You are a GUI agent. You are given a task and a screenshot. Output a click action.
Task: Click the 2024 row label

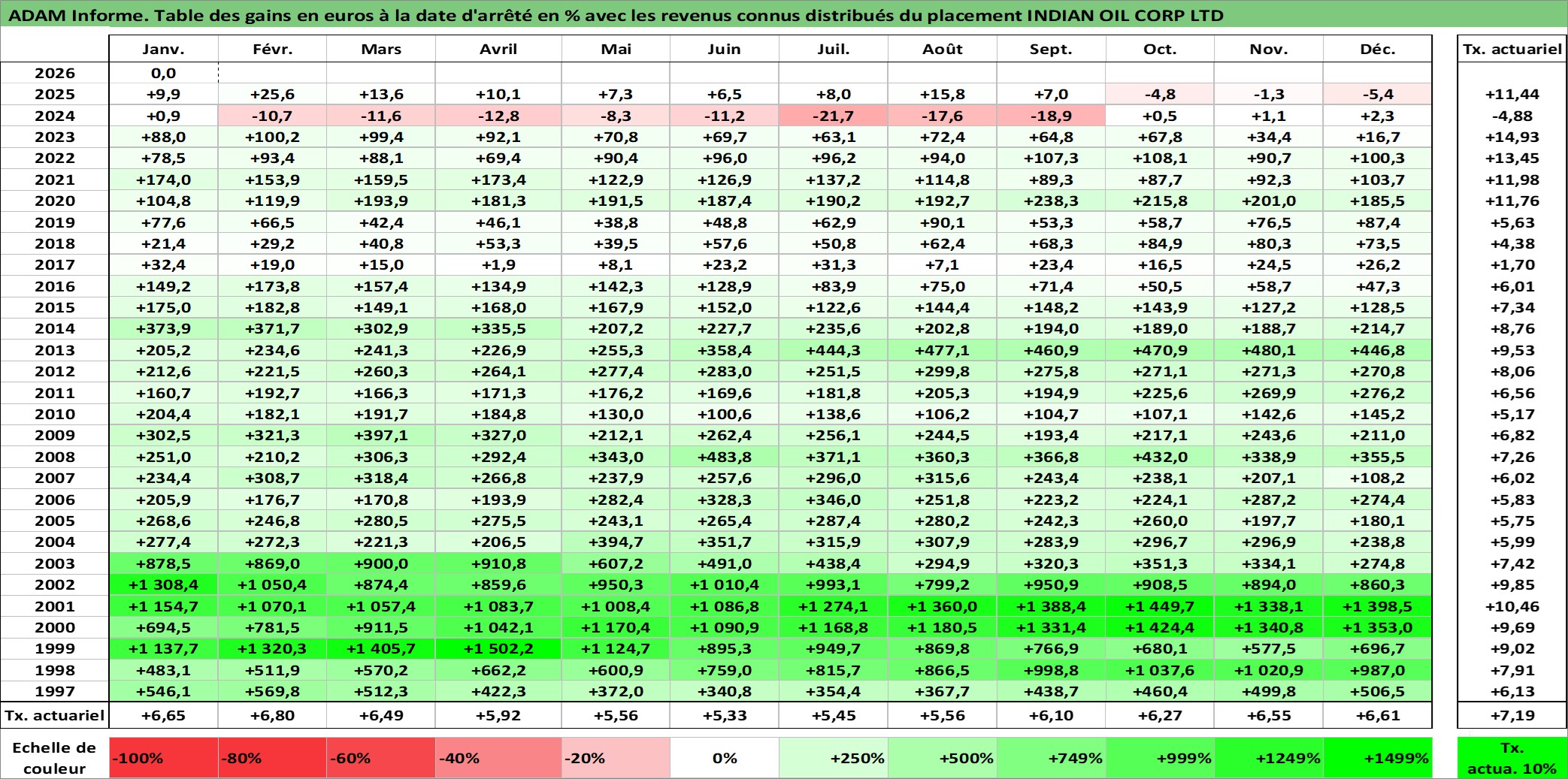[x=55, y=116]
